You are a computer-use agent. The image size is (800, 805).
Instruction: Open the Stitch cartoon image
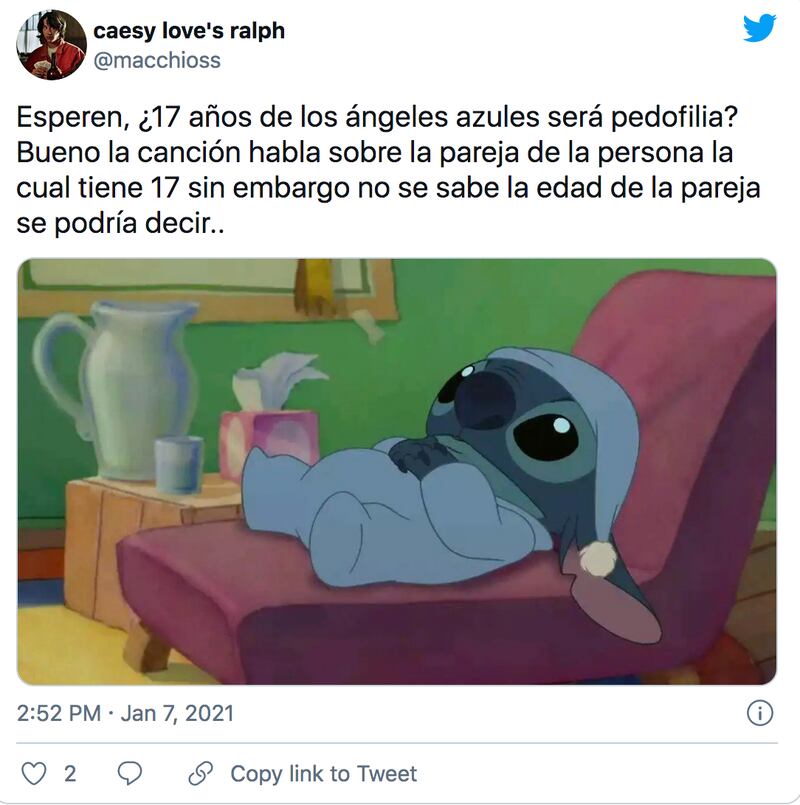click(x=397, y=471)
